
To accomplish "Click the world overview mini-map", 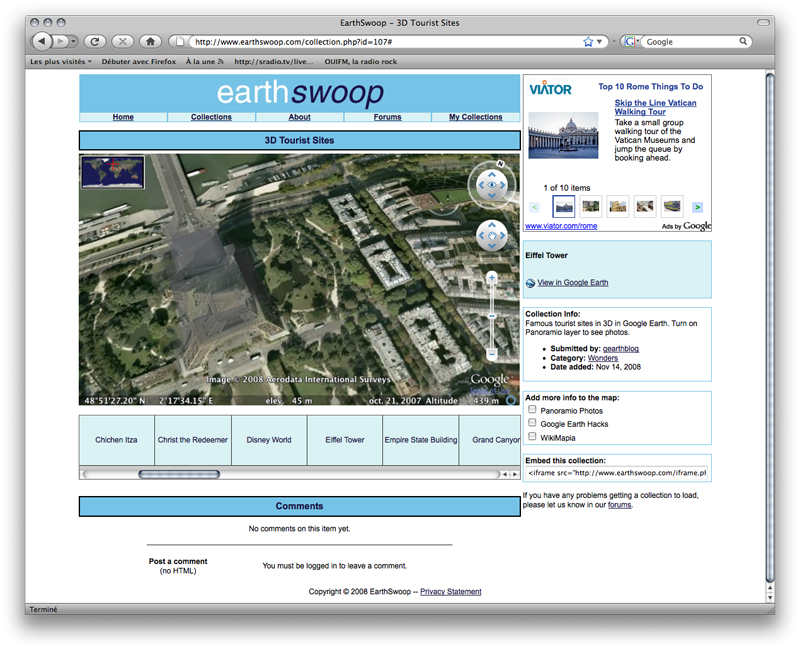I will [x=113, y=172].
